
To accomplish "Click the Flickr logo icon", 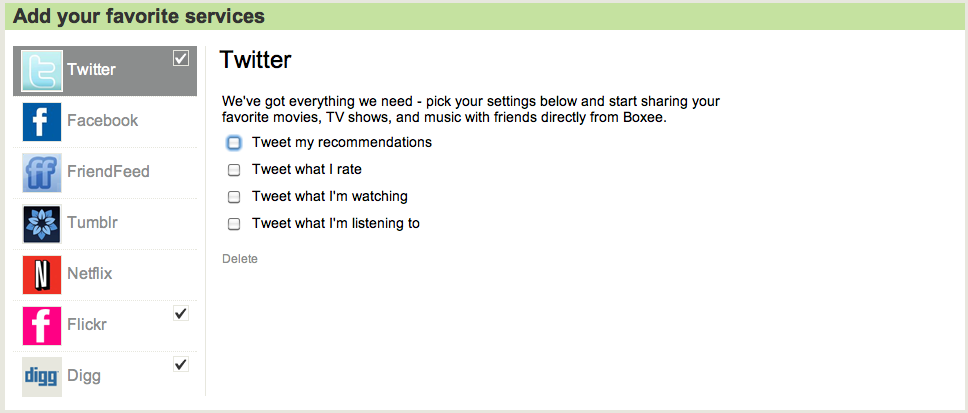I will point(42,325).
